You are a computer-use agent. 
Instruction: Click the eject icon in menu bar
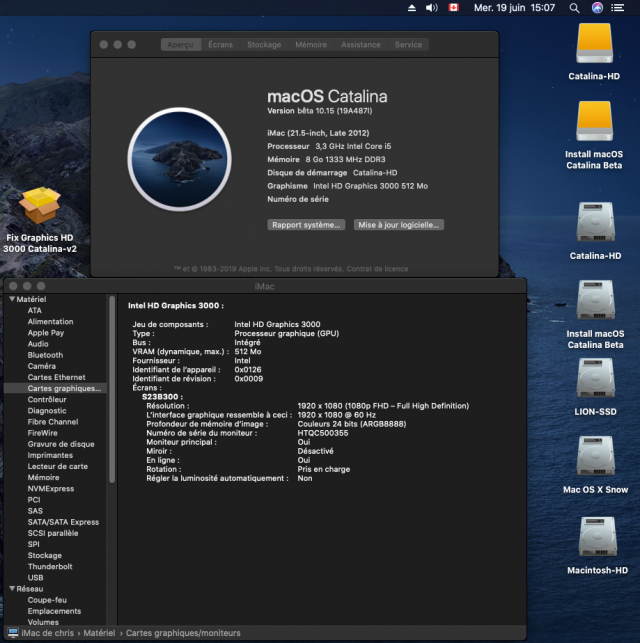[412, 8]
